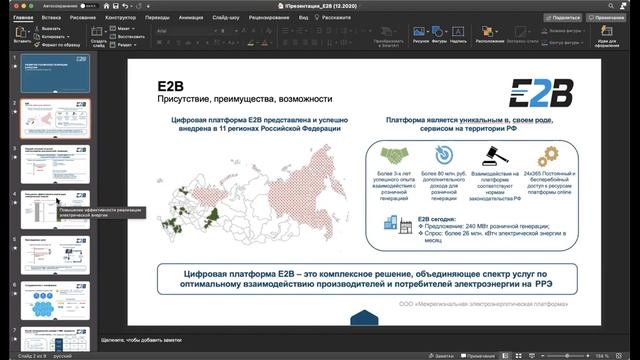The image size is (640, 360).
Task: Click the user account icon top right
Action: pos(623,6)
